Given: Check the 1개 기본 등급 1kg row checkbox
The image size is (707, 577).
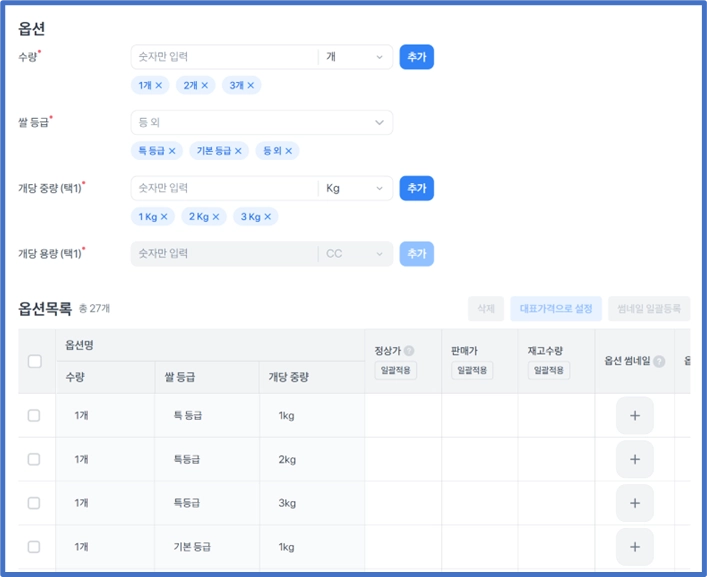Looking at the screenshot, I should (x=34, y=547).
